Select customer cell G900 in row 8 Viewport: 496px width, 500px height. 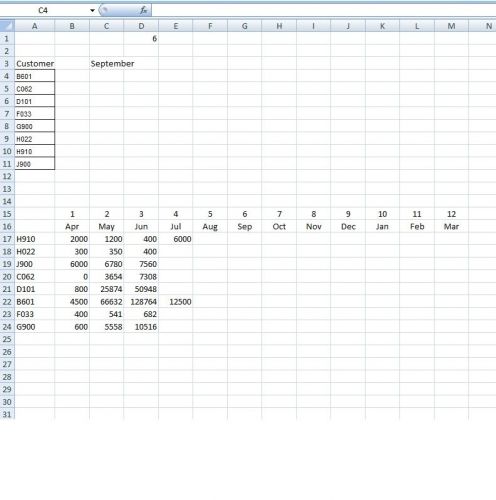tap(35, 126)
